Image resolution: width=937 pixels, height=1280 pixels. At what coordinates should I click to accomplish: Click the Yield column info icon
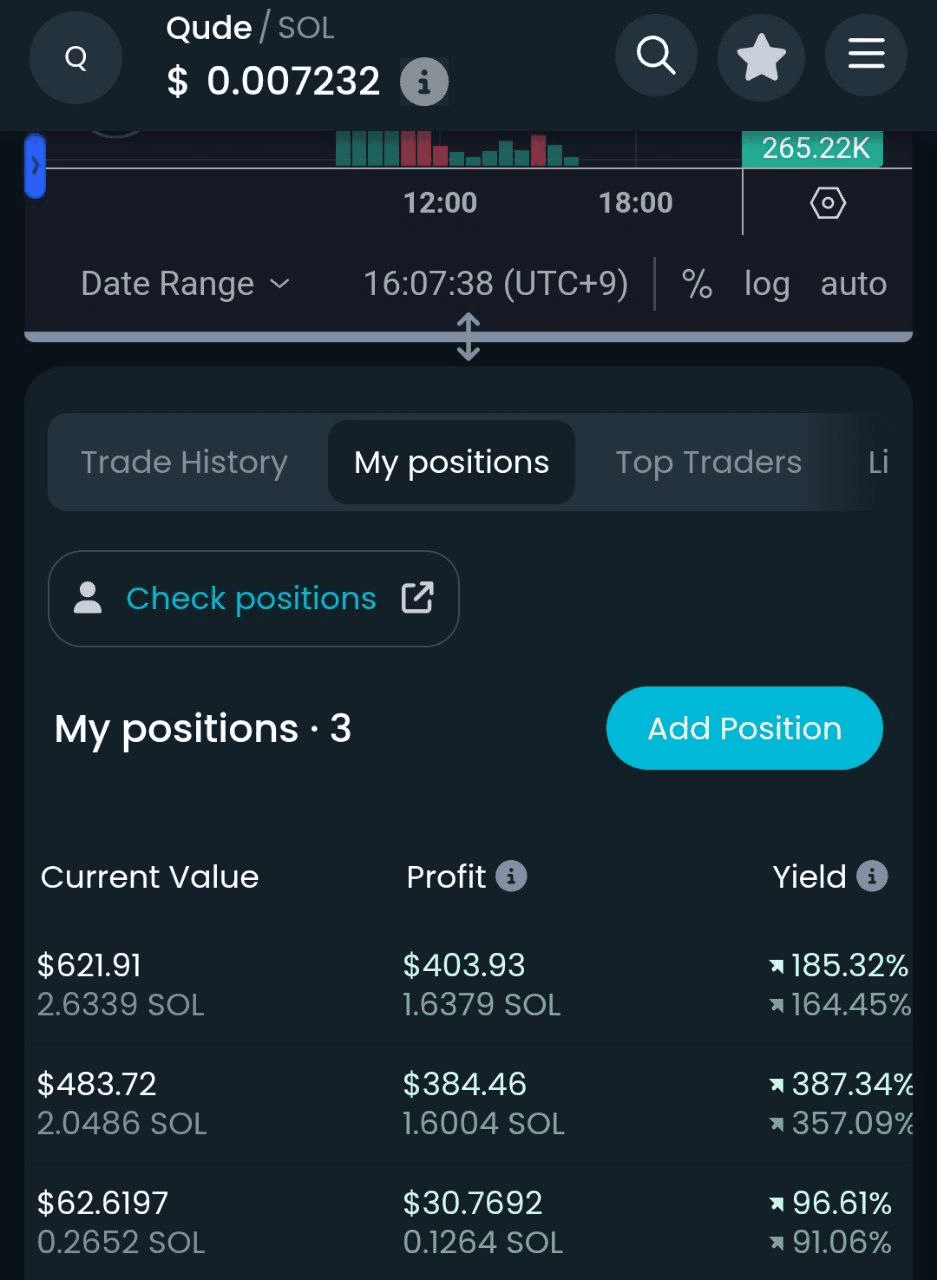point(872,877)
